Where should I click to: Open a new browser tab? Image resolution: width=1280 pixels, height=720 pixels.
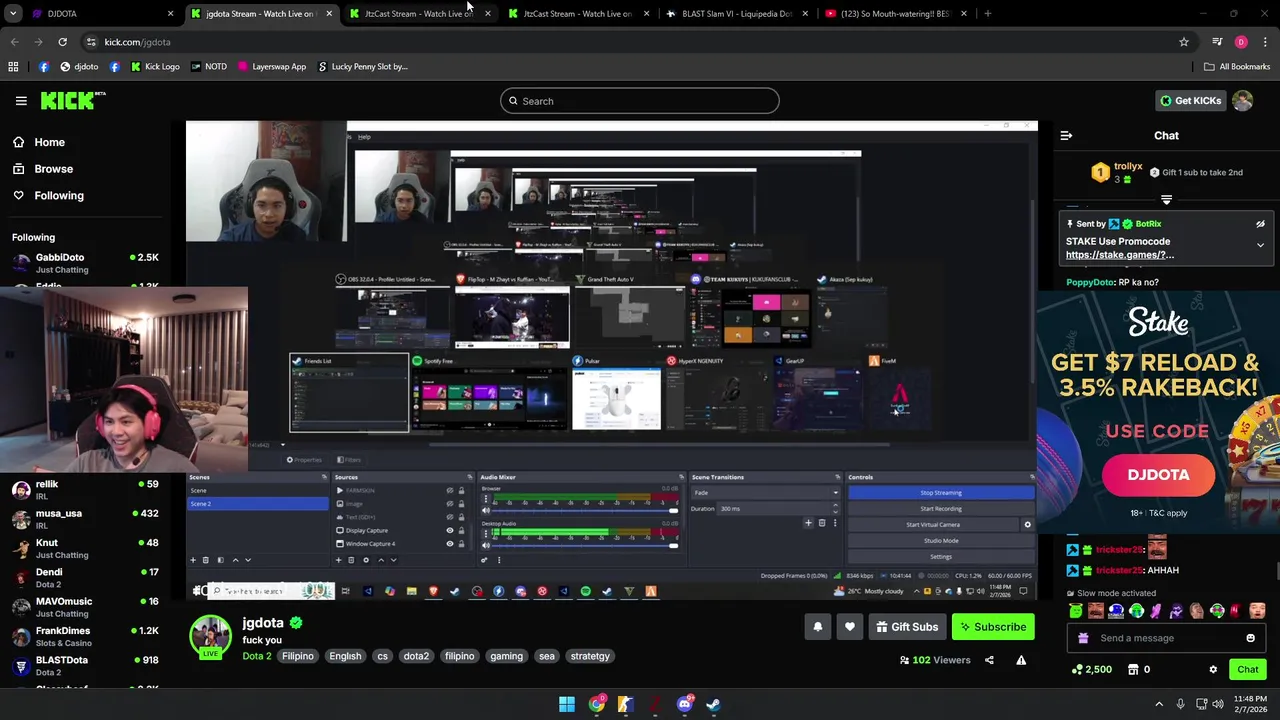[x=987, y=14]
